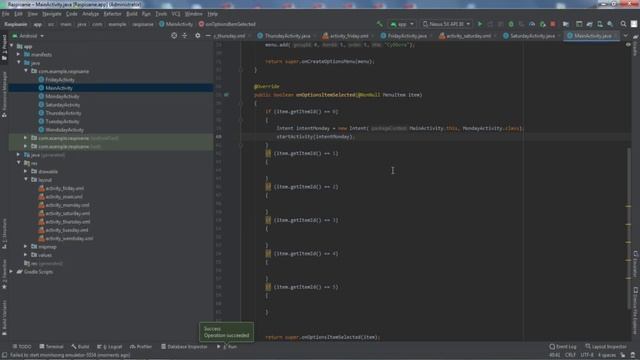The width and height of the screenshot is (640, 360).
Task: Expand the mipmap folder
Action: click(26, 247)
